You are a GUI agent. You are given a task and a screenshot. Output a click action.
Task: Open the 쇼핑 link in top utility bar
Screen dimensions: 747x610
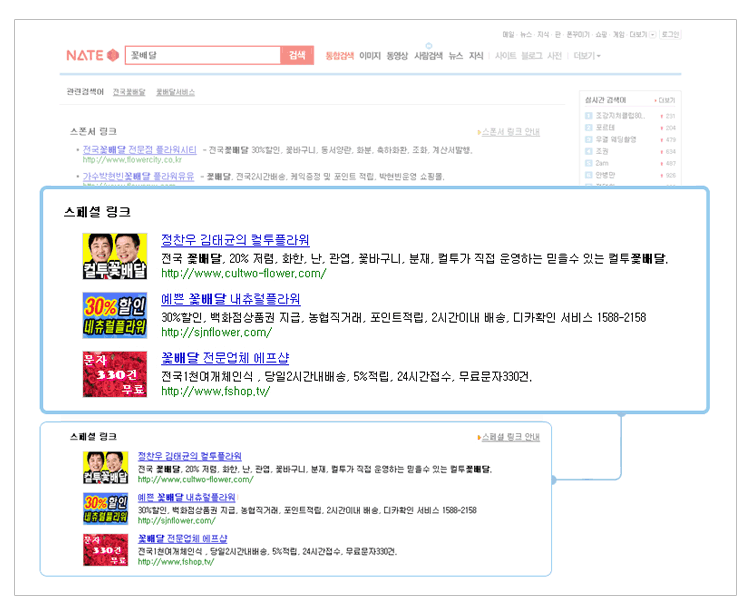pos(601,35)
